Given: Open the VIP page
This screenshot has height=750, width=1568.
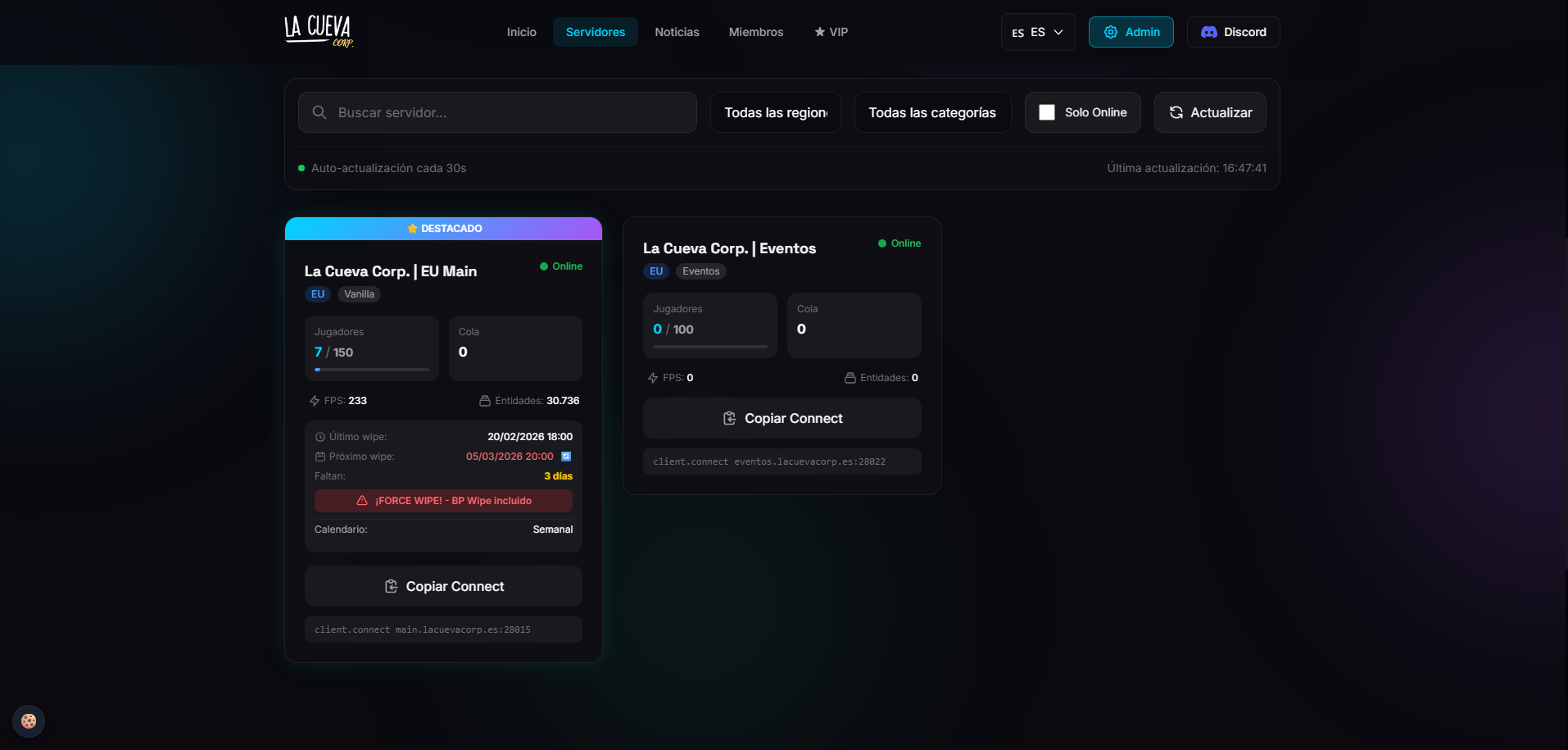Looking at the screenshot, I should coord(832,32).
